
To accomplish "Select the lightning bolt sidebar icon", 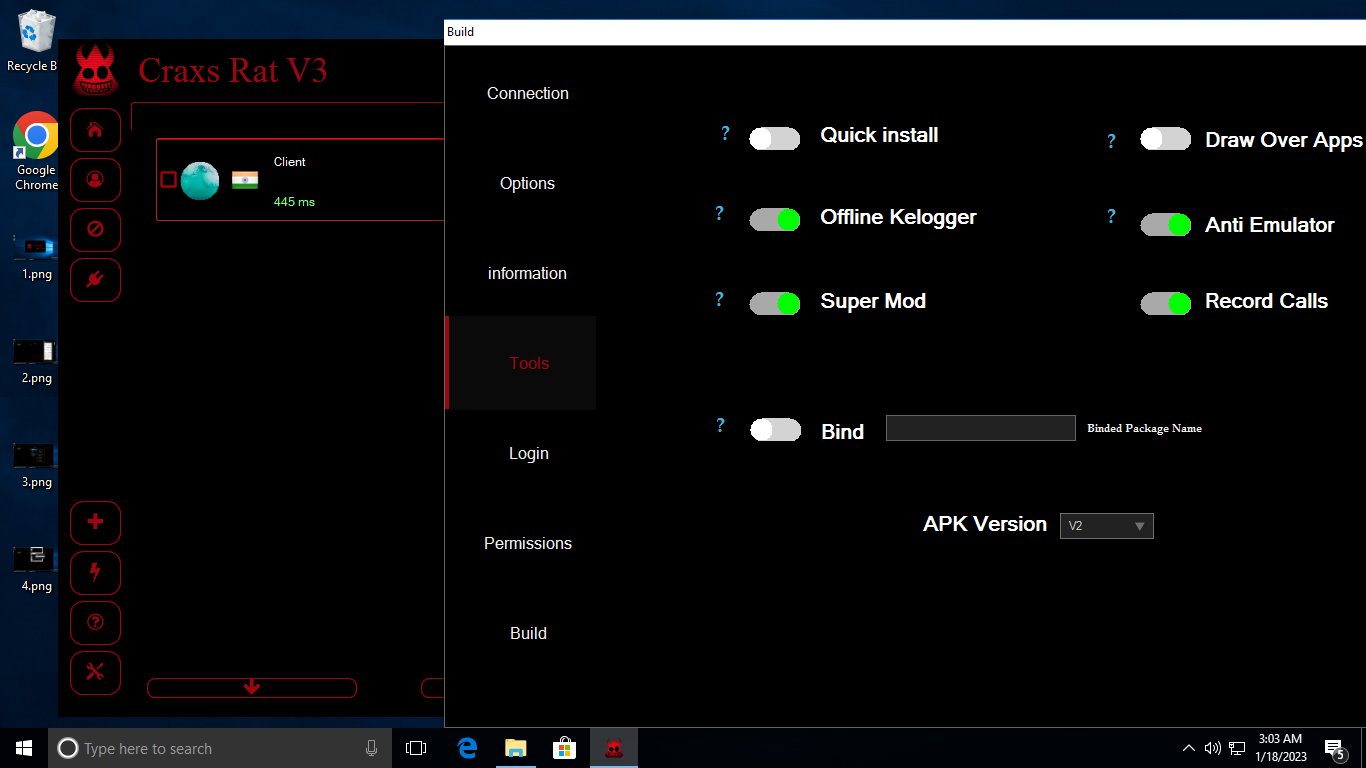I will [96, 573].
